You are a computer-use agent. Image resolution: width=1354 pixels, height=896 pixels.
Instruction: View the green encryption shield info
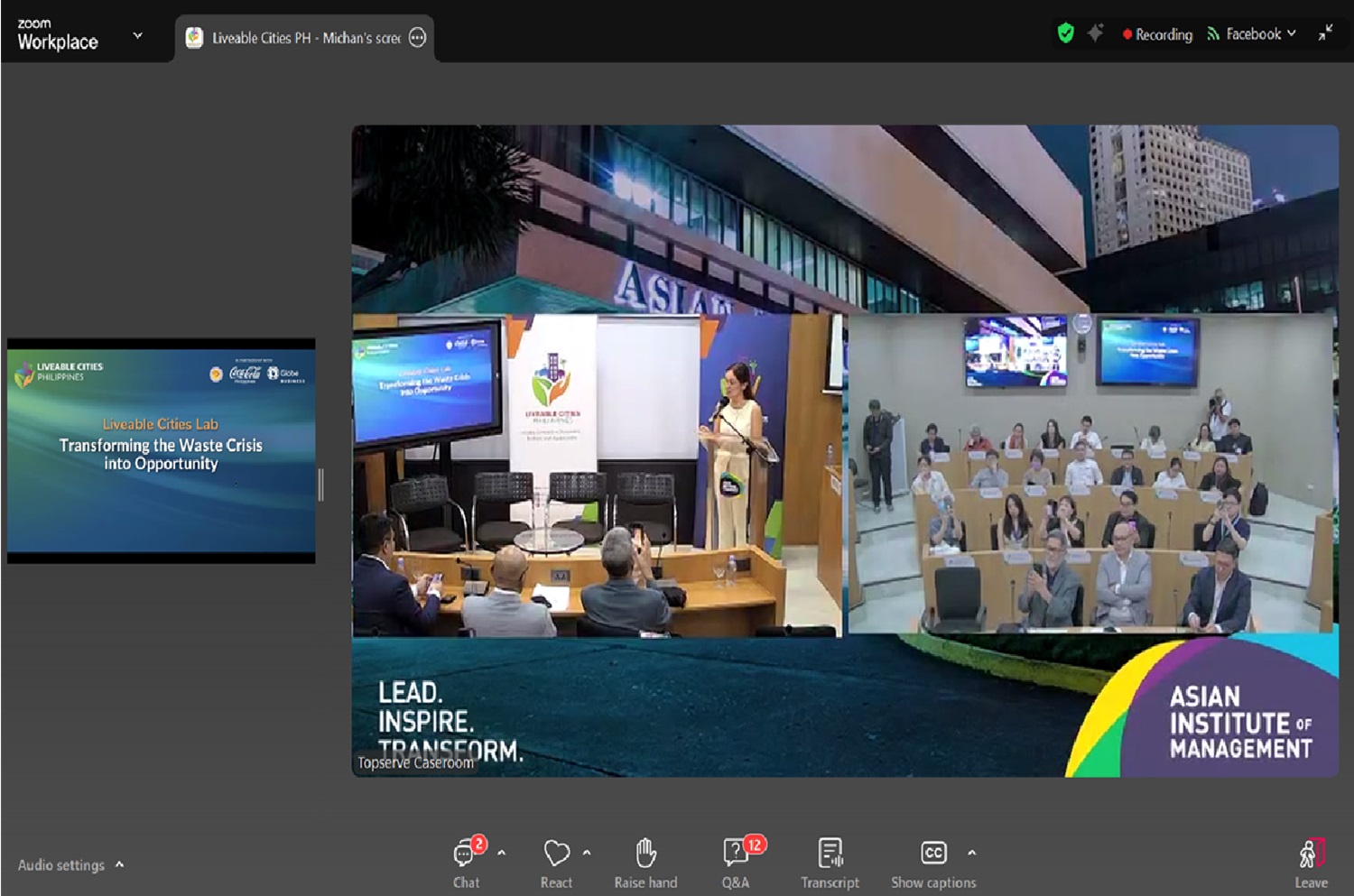(1066, 33)
